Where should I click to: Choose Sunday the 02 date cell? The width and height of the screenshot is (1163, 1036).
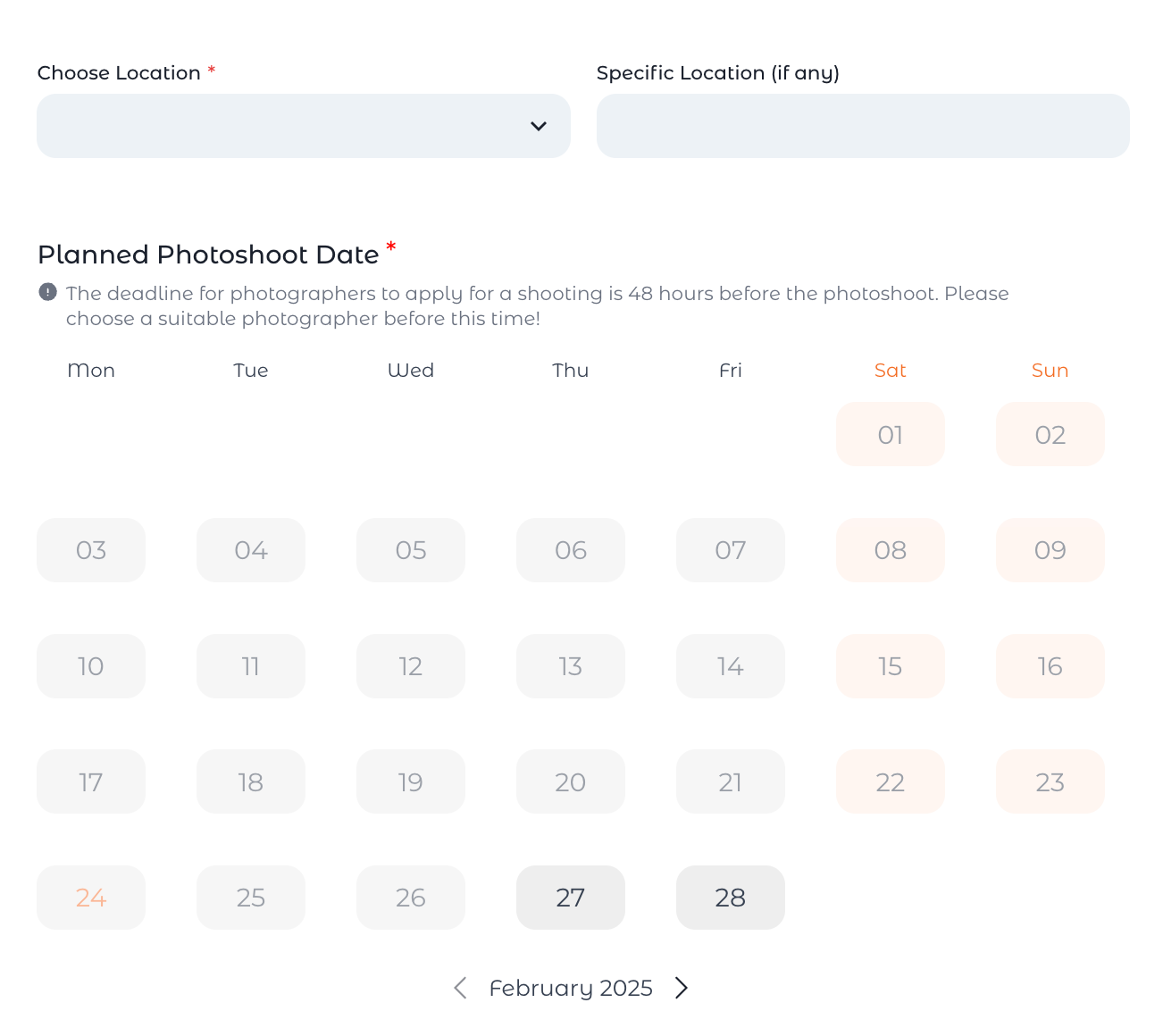coord(1050,434)
